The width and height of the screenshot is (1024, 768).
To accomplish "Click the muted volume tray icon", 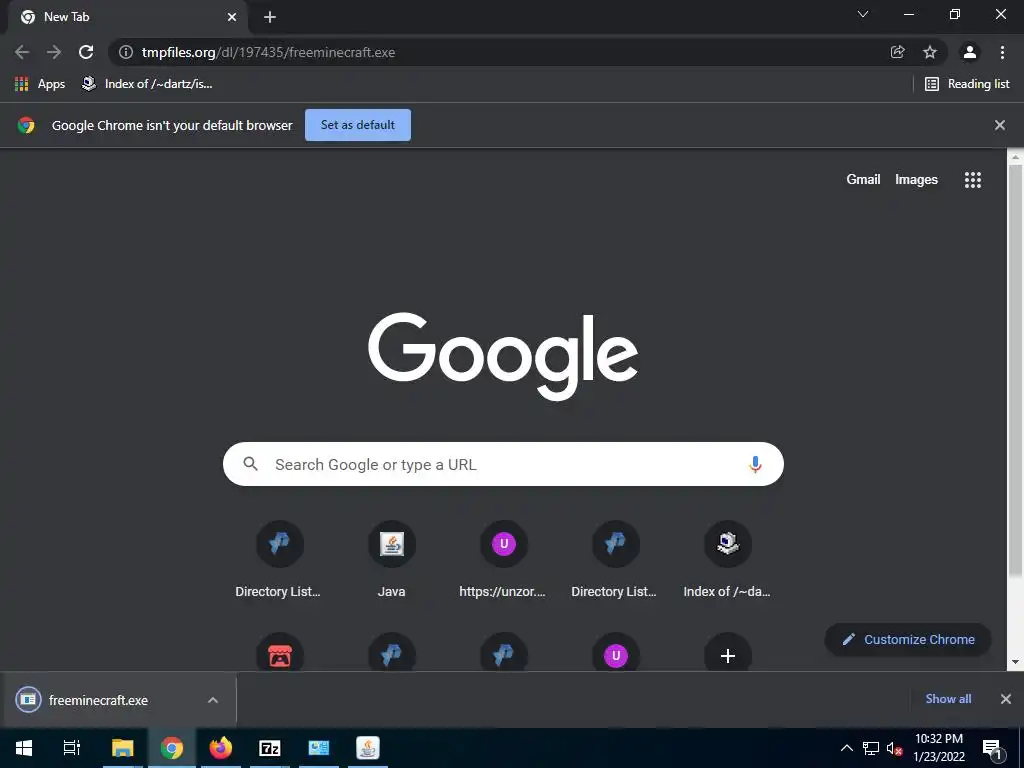I will click(x=894, y=748).
